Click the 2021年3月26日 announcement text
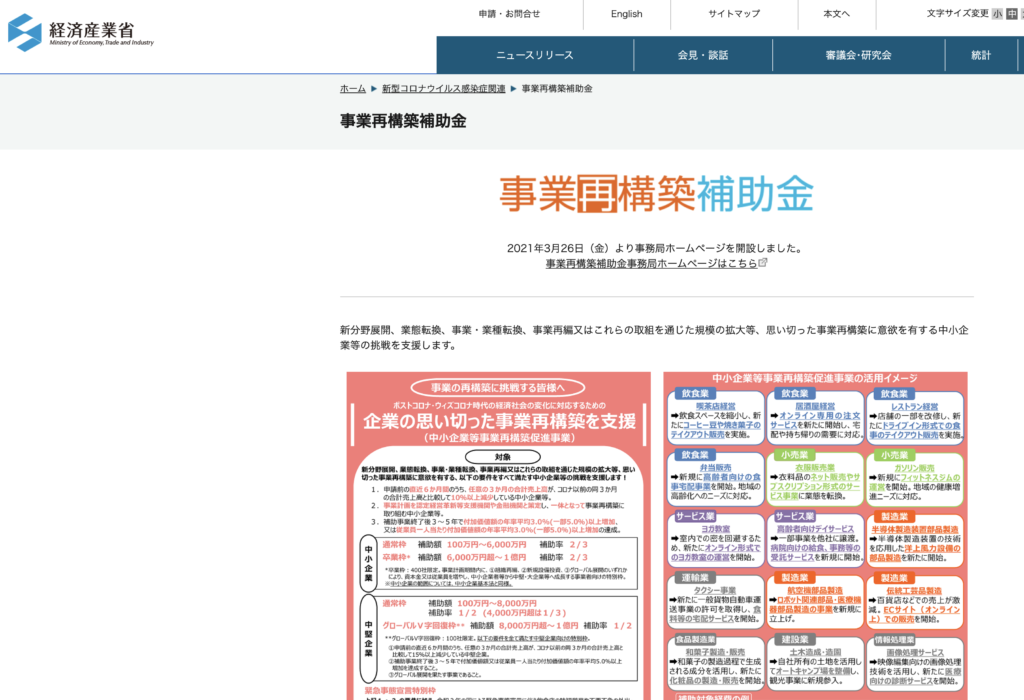Viewport: 1024px width, 700px height. [x=654, y=248]
